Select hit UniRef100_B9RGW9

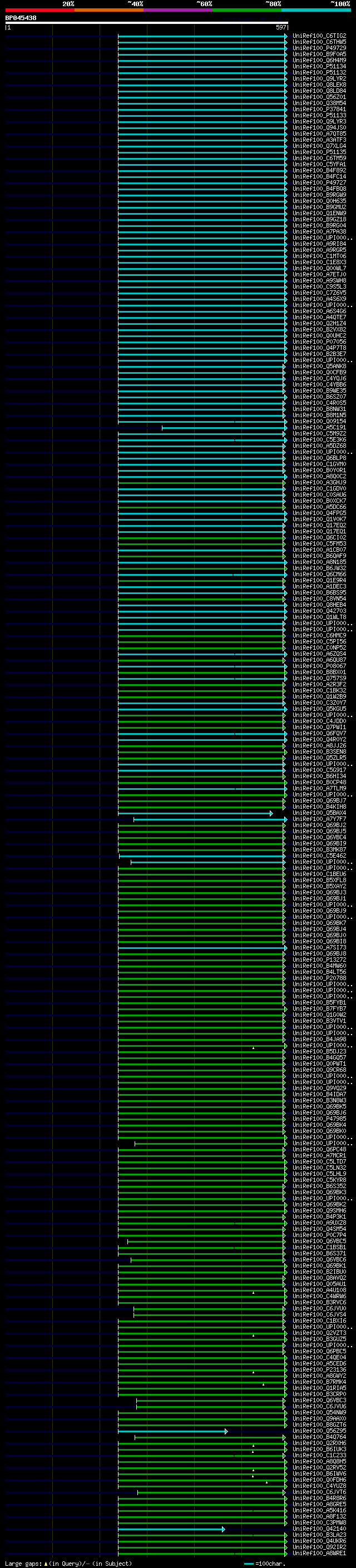319,195
